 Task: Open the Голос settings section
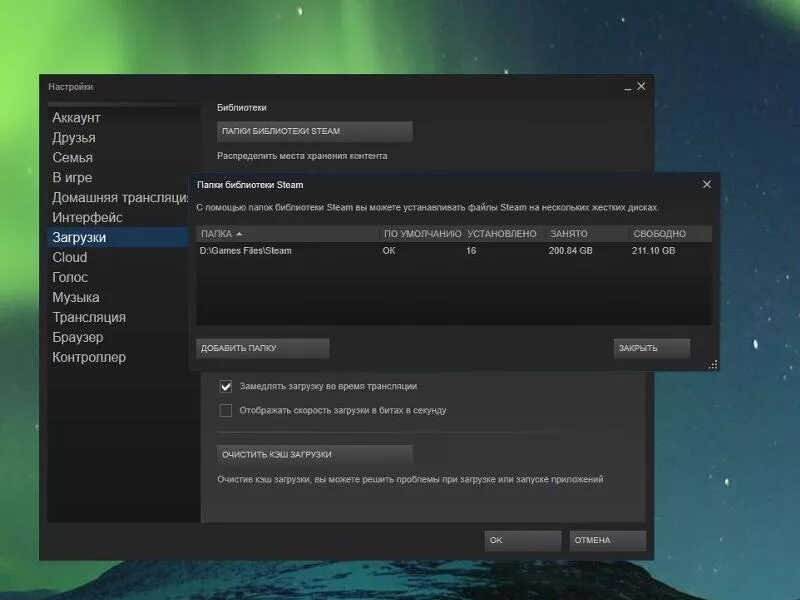coord(70,277)
